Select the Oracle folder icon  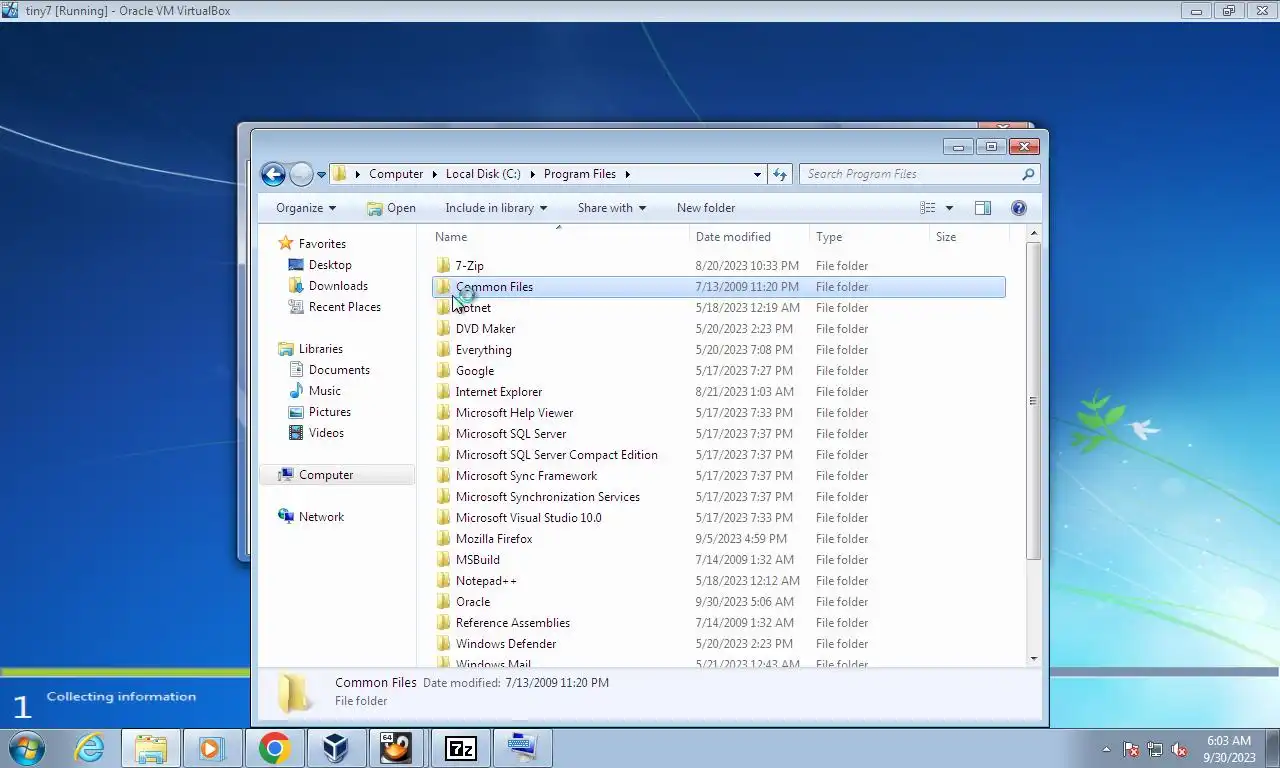(x=444, y=602)
